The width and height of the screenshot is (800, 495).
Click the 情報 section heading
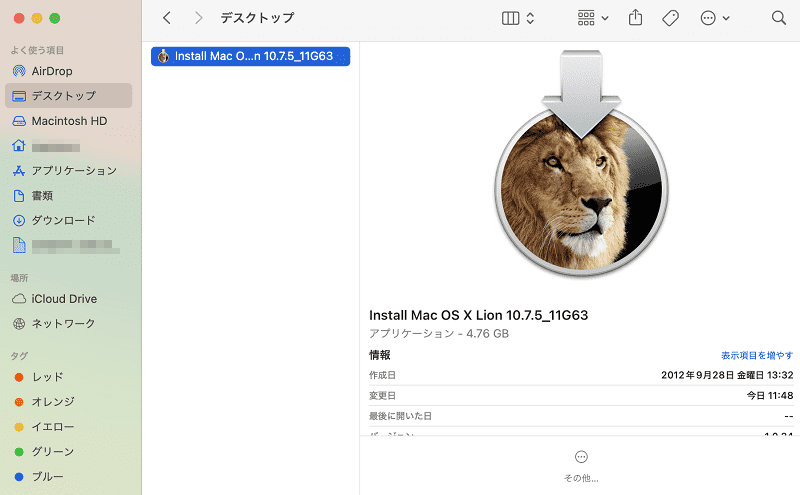(380, 355)
